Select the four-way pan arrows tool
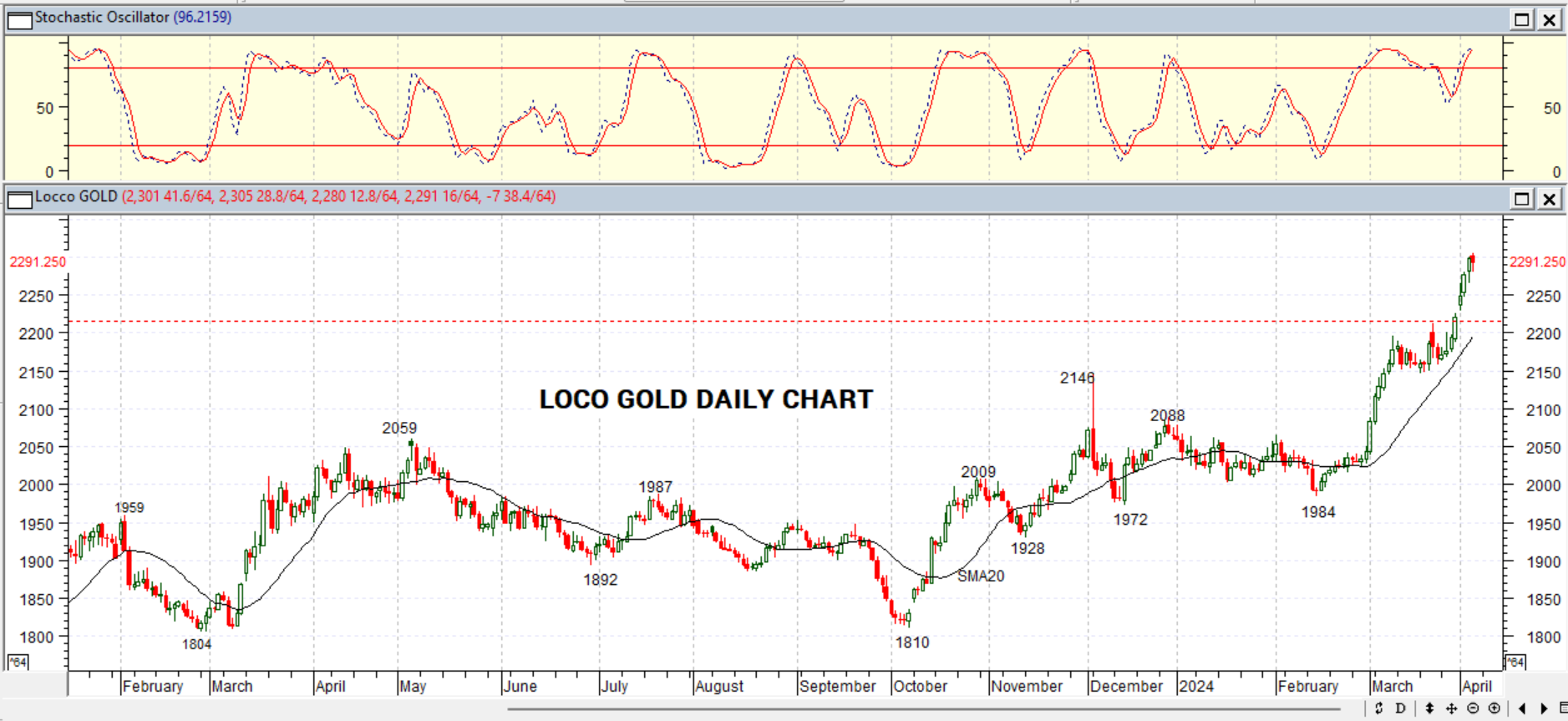Image resolution: width=1568 pixels, height=721 pixels. 1451,708
